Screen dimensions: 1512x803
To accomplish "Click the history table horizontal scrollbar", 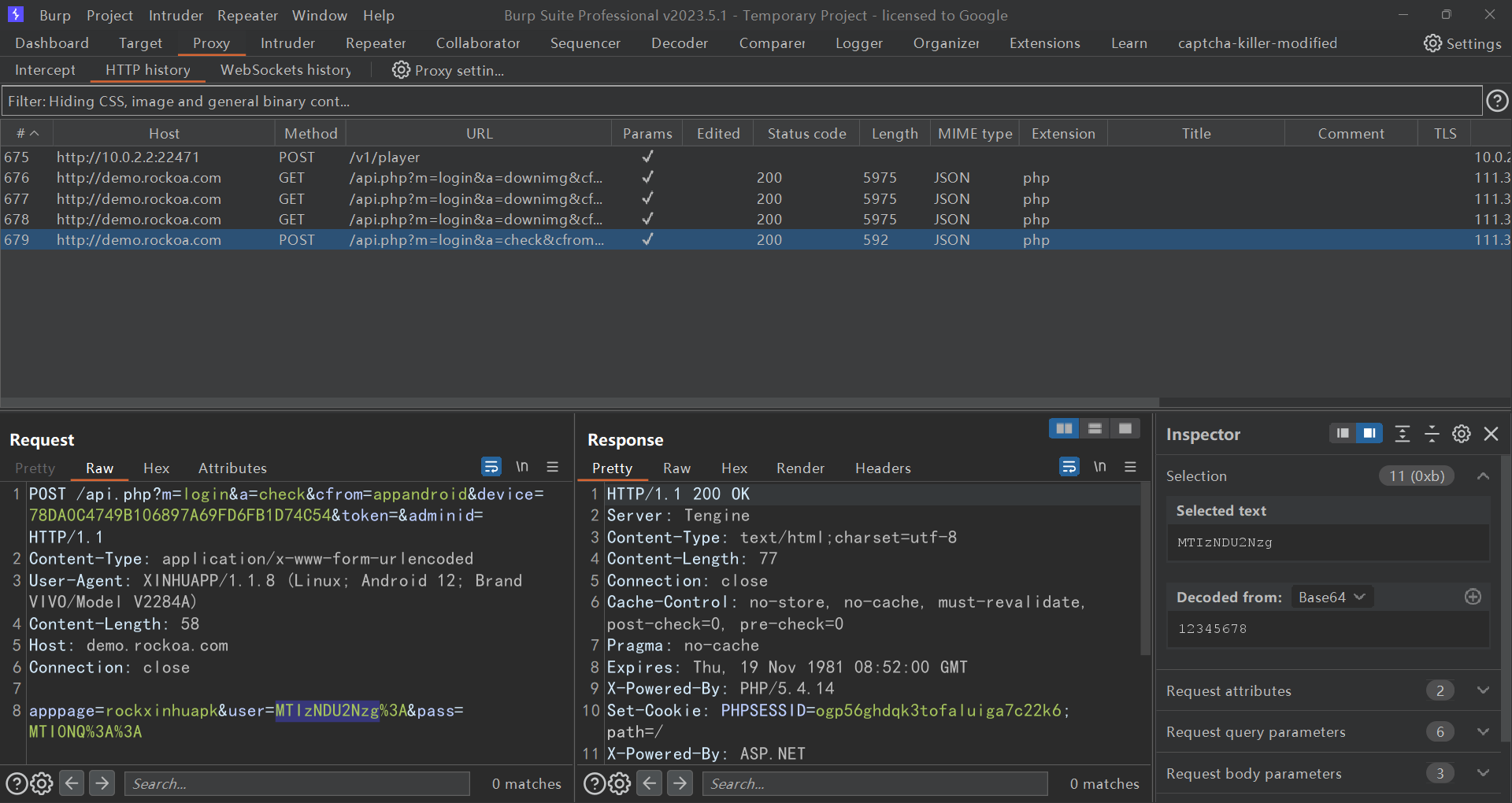I will [x=580, y=402].
